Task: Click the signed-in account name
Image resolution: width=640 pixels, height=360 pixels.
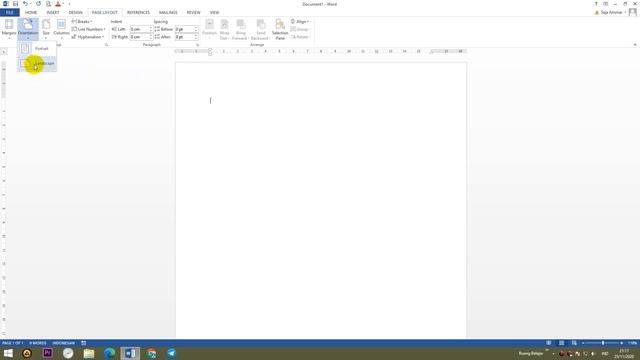Action: pyautogui.click(x=611, y=12)
